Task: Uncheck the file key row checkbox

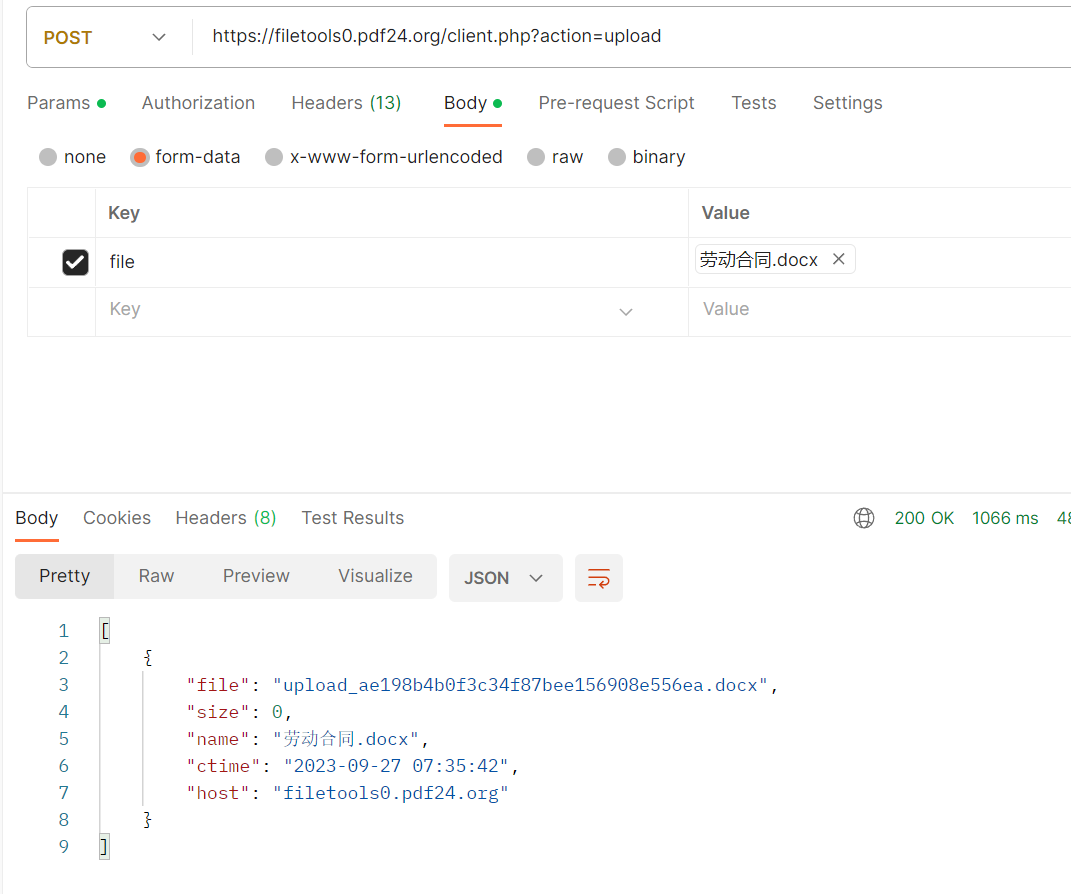Action: (x=75, y=262)
